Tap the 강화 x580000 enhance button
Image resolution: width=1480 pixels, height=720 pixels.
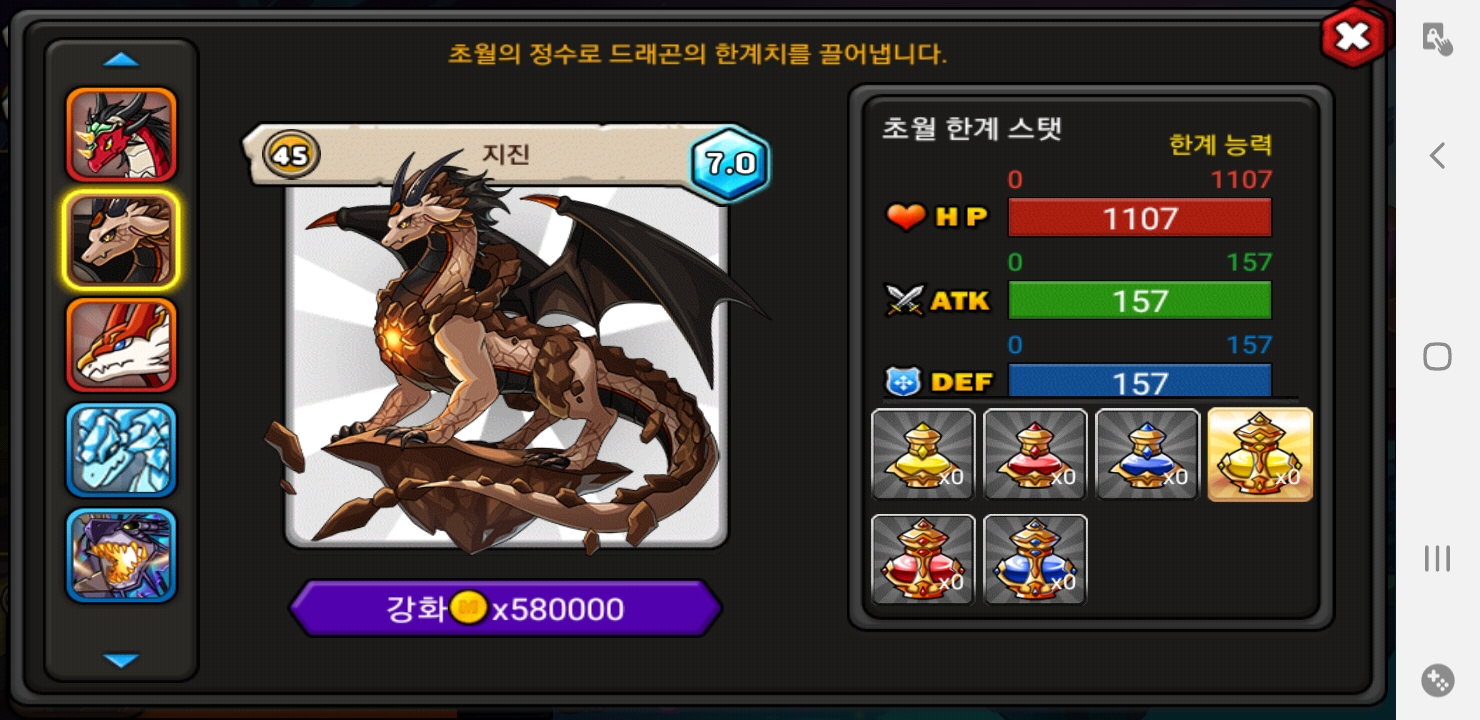tap(505, 608)
